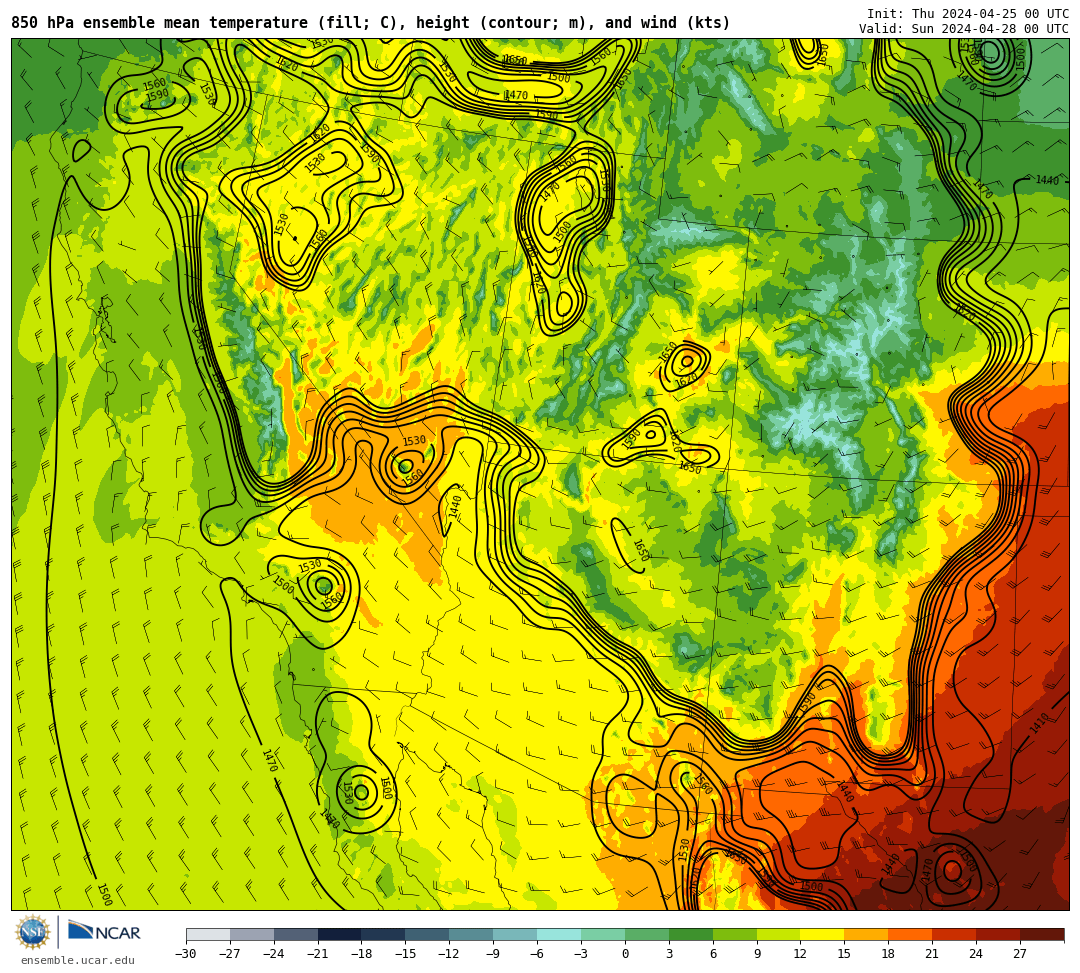The image size is (1080, 973).
Task: Pick the red-orange swatch between 21 and 24
Action: click(x=955, y=934)
